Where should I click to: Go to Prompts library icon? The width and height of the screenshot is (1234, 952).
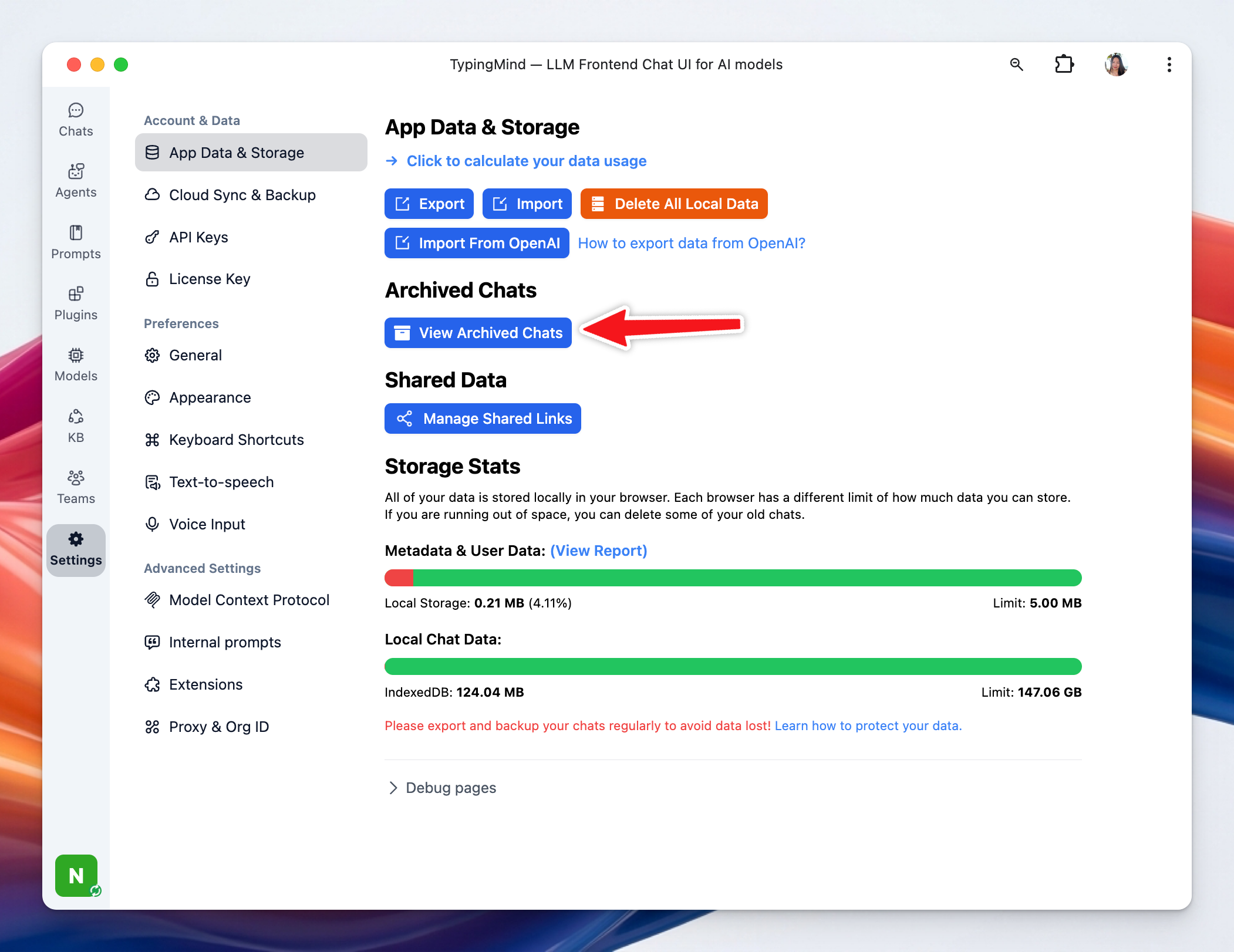click(76, 242)
